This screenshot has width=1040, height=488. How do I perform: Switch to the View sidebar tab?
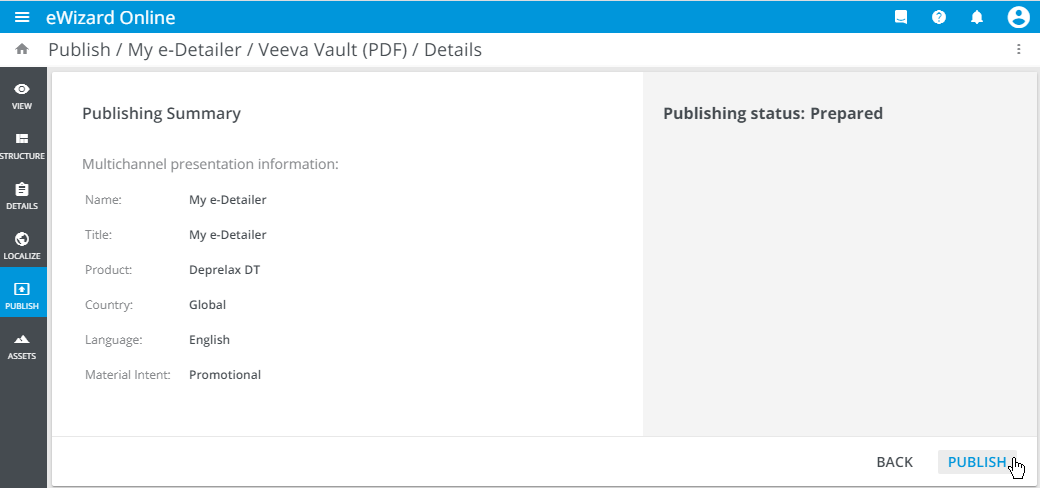coord(22,95)
